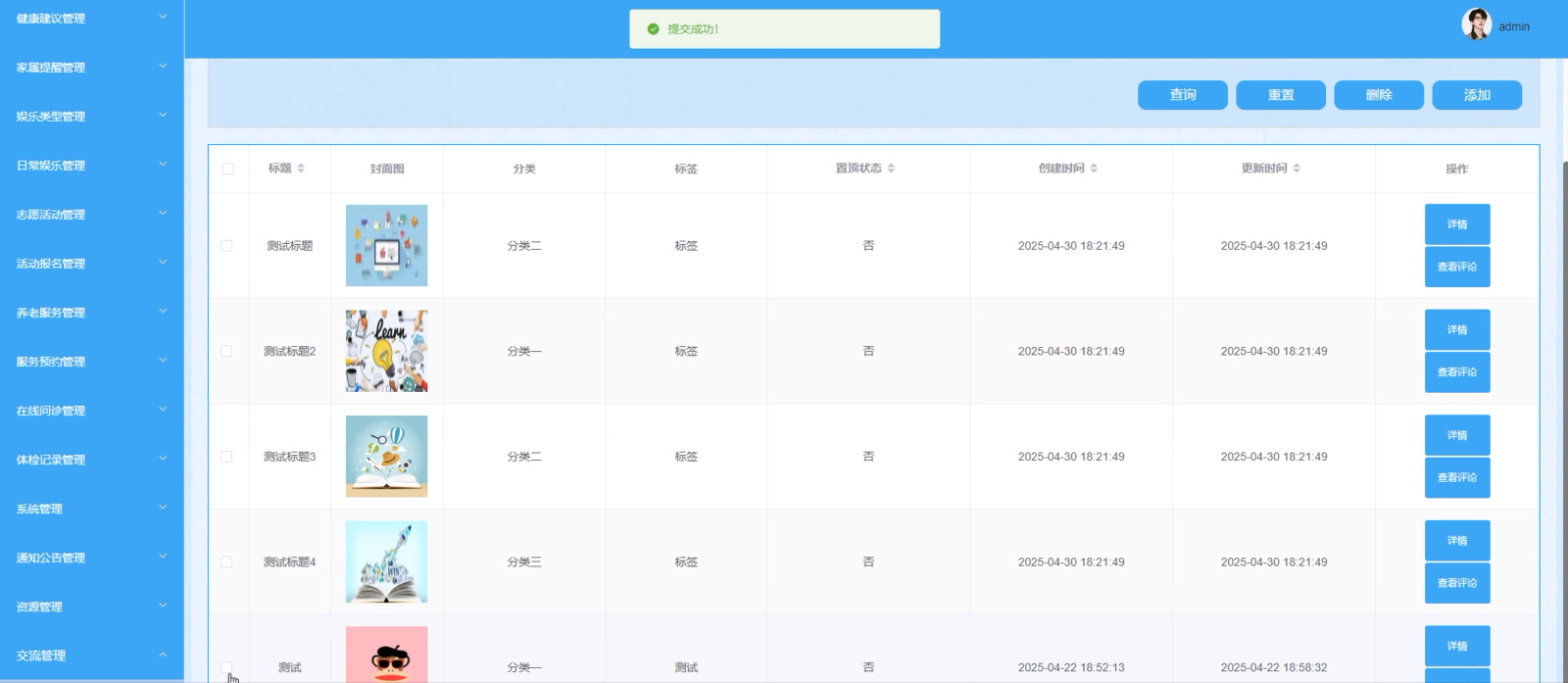Check the row checkbox for 测试标题4
Image resolution: width=1568 pixels, height=683 pixels.
[x=226, y=562]
